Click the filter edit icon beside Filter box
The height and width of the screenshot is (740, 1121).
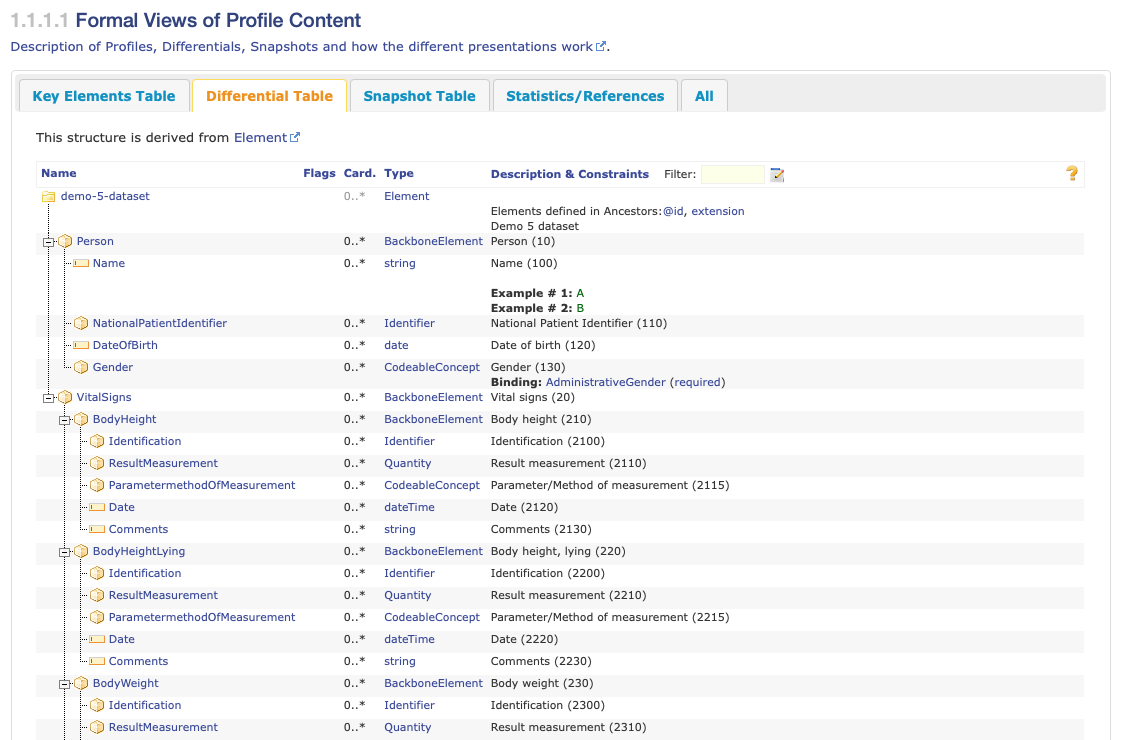777,175
